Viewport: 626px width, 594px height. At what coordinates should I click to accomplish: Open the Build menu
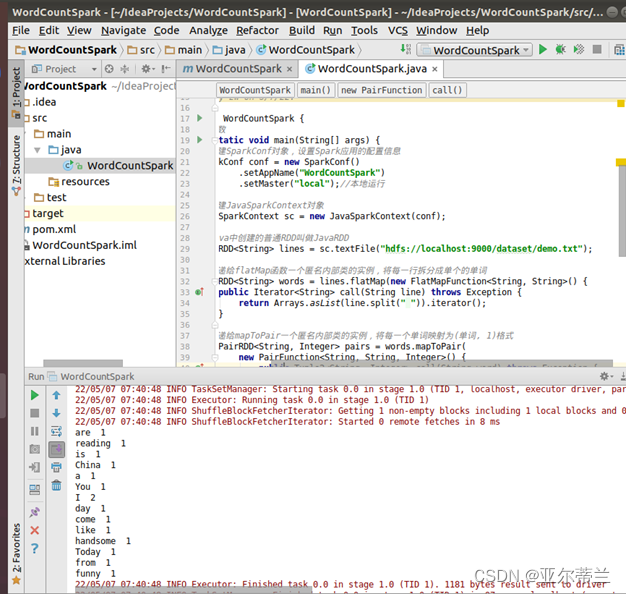click(x=302, y=30)
